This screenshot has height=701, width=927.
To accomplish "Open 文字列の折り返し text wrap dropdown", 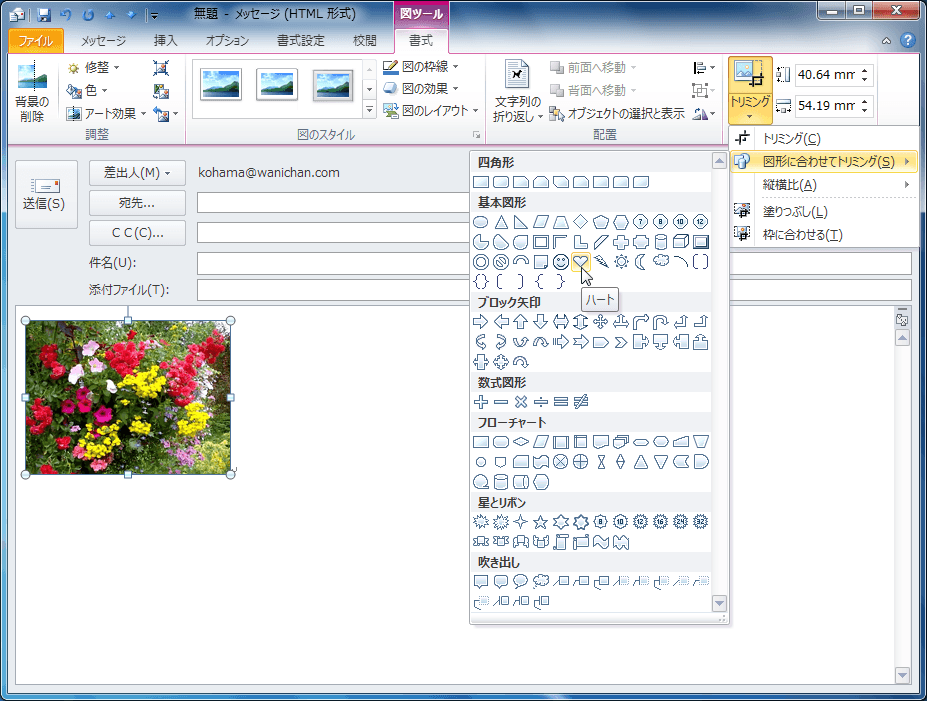I will [x=517, y=91].
